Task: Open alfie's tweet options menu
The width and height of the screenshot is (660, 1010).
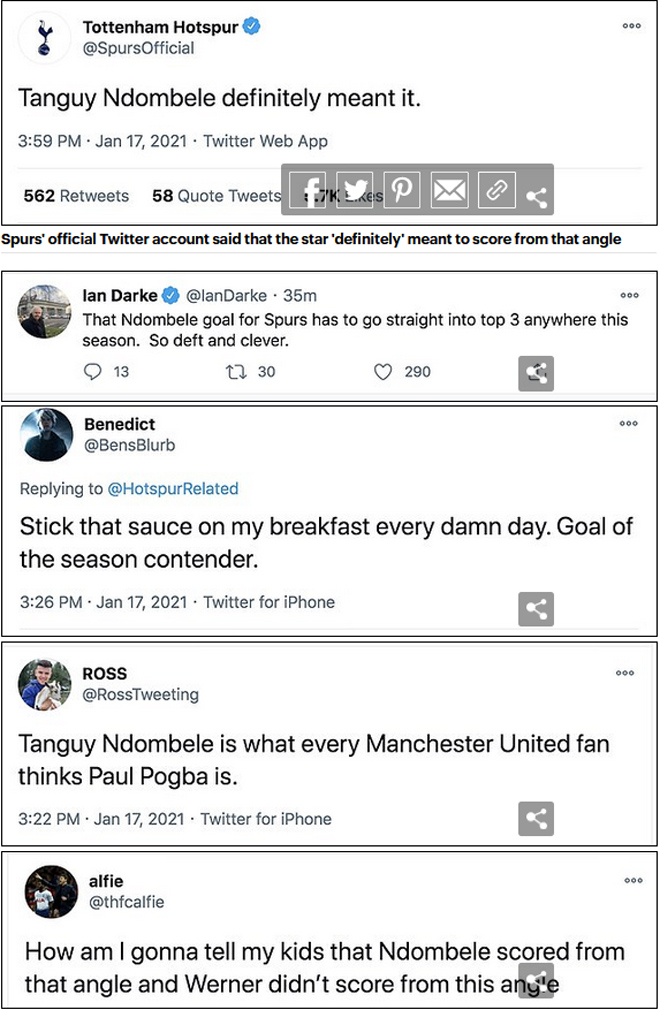Action: pyautogui.click(x=633, y=881)
